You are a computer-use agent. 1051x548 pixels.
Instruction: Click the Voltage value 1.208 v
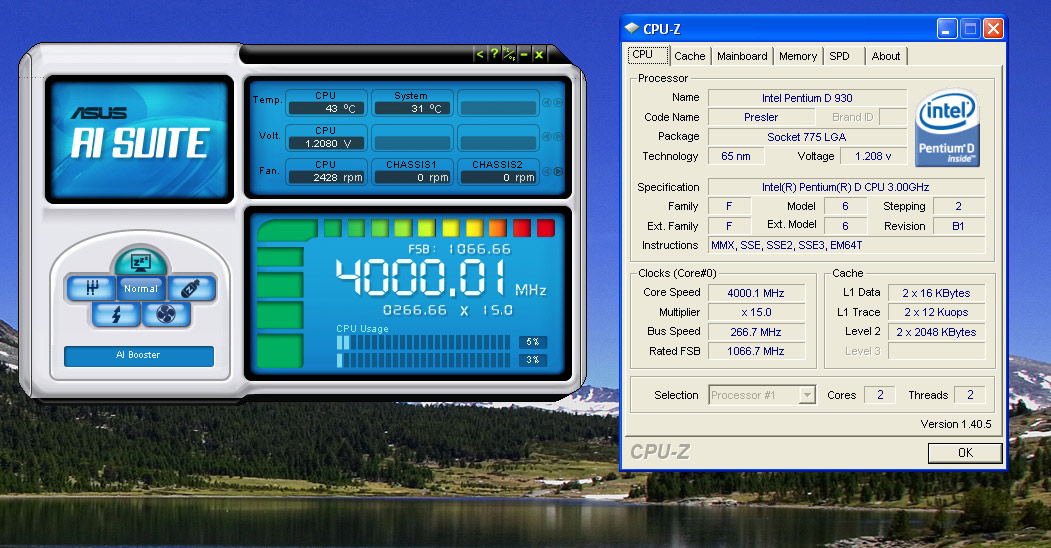coord(873,156)
